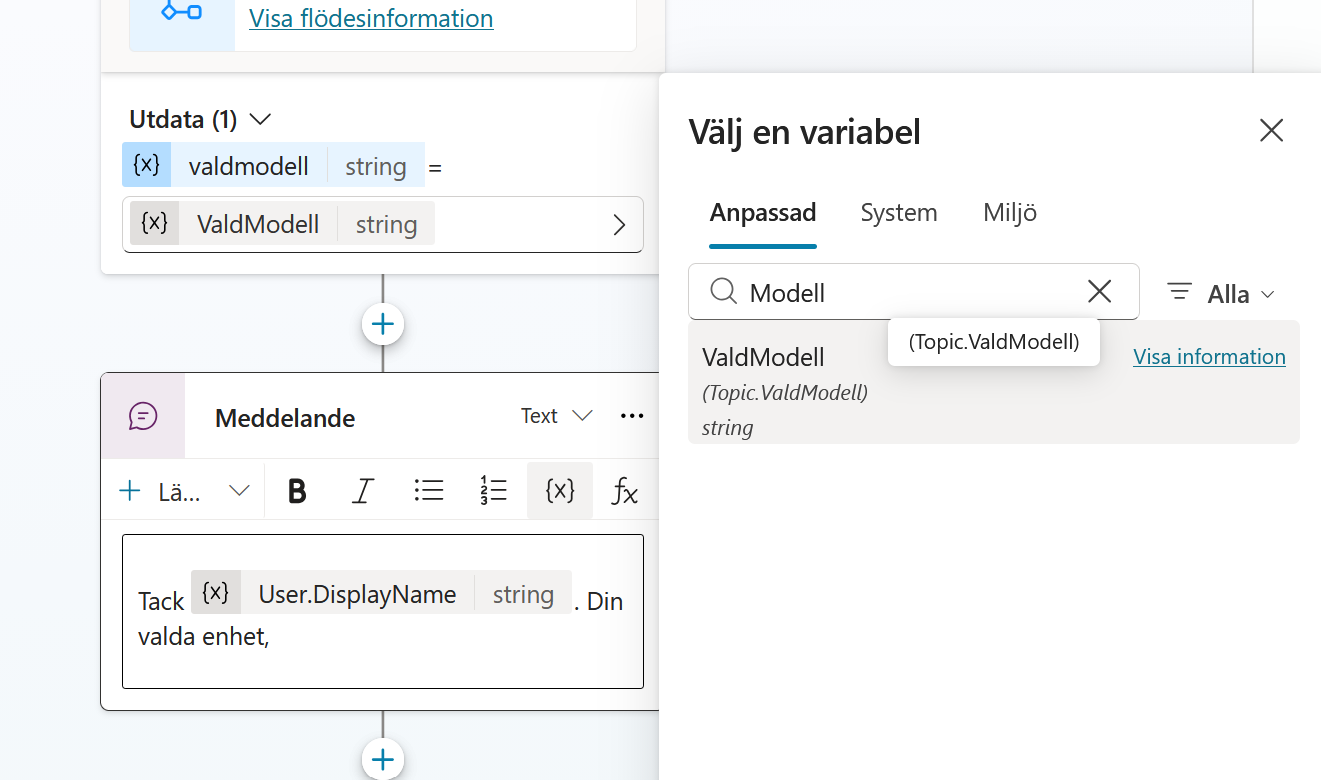Open the Visa flödesinformation link

click(x=371, y=18)
